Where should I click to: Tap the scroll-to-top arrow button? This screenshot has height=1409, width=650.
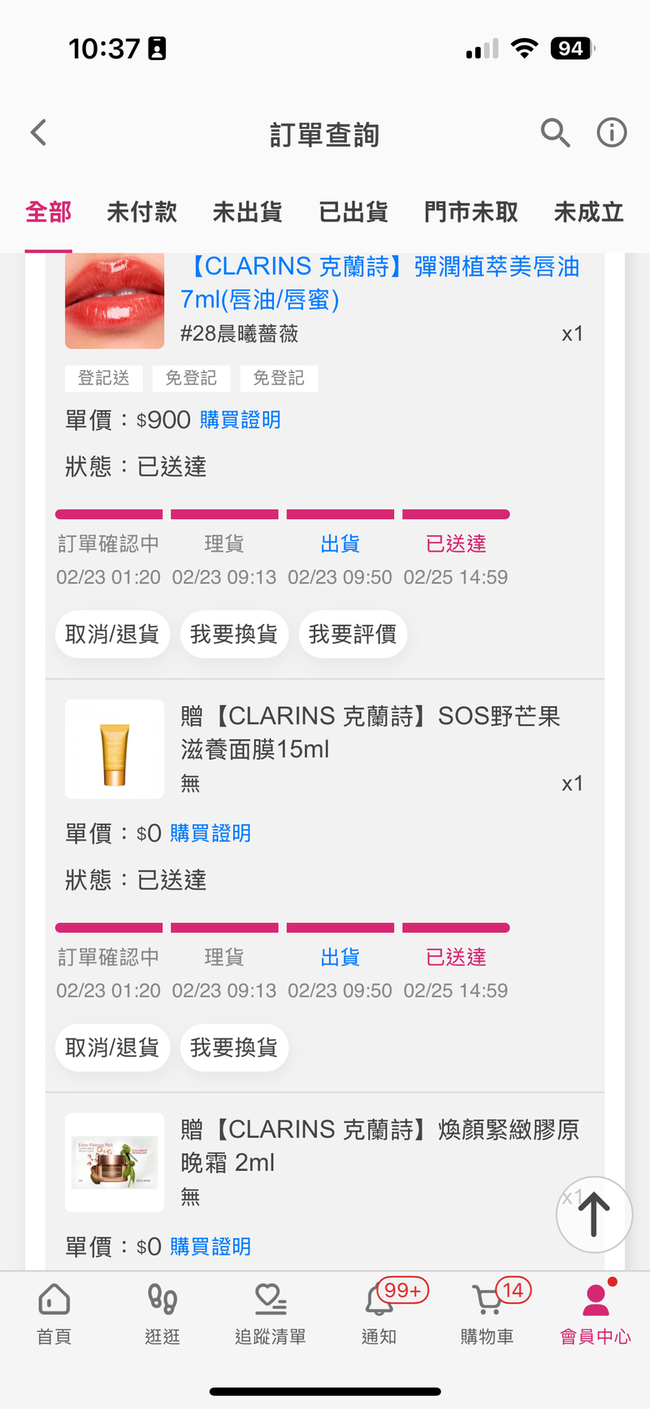click(594, 1214)
